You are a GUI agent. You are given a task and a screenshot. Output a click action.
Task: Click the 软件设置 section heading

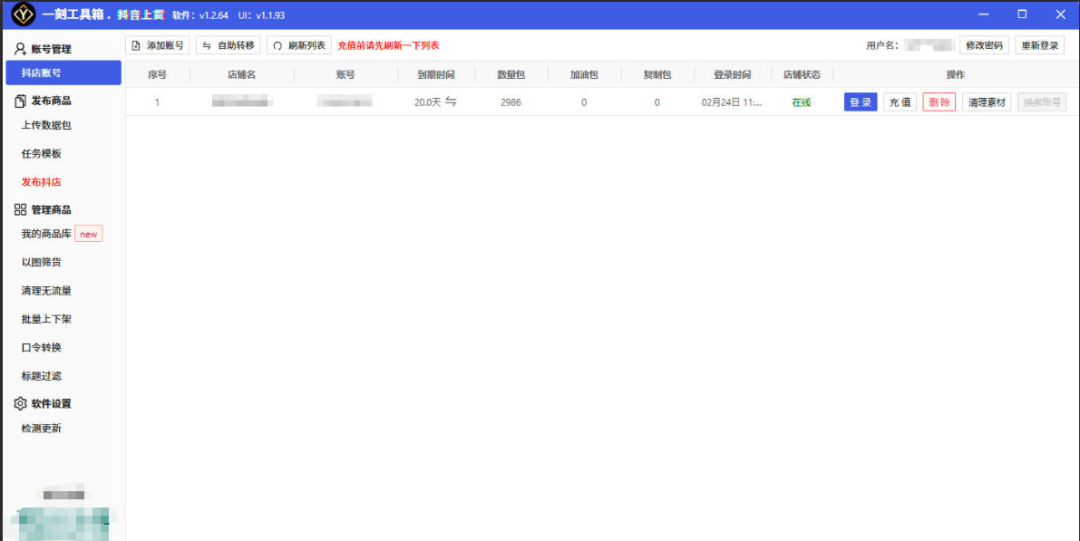pos(50,404)
